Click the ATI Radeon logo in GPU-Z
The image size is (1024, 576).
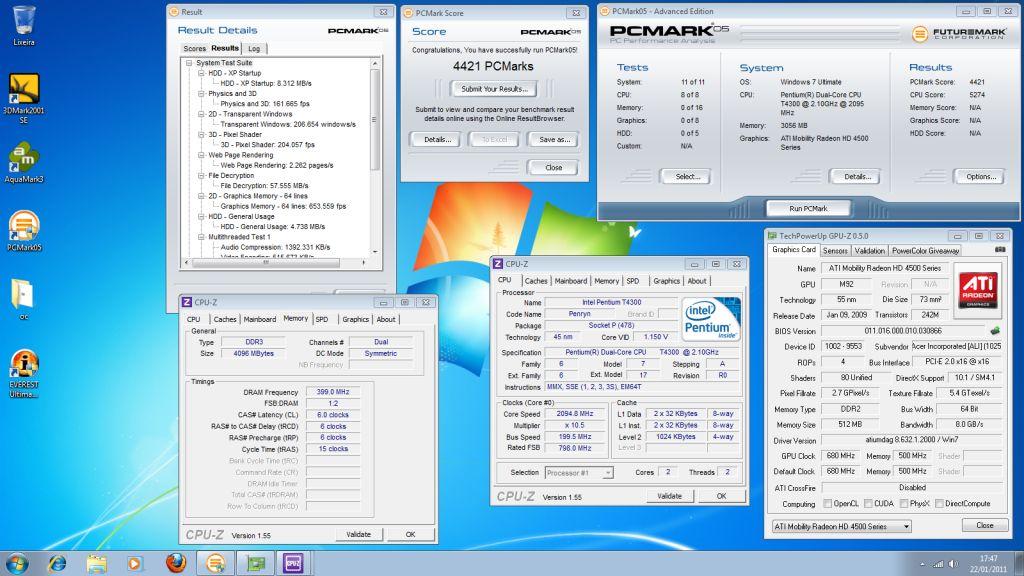(x=978, y=290)
